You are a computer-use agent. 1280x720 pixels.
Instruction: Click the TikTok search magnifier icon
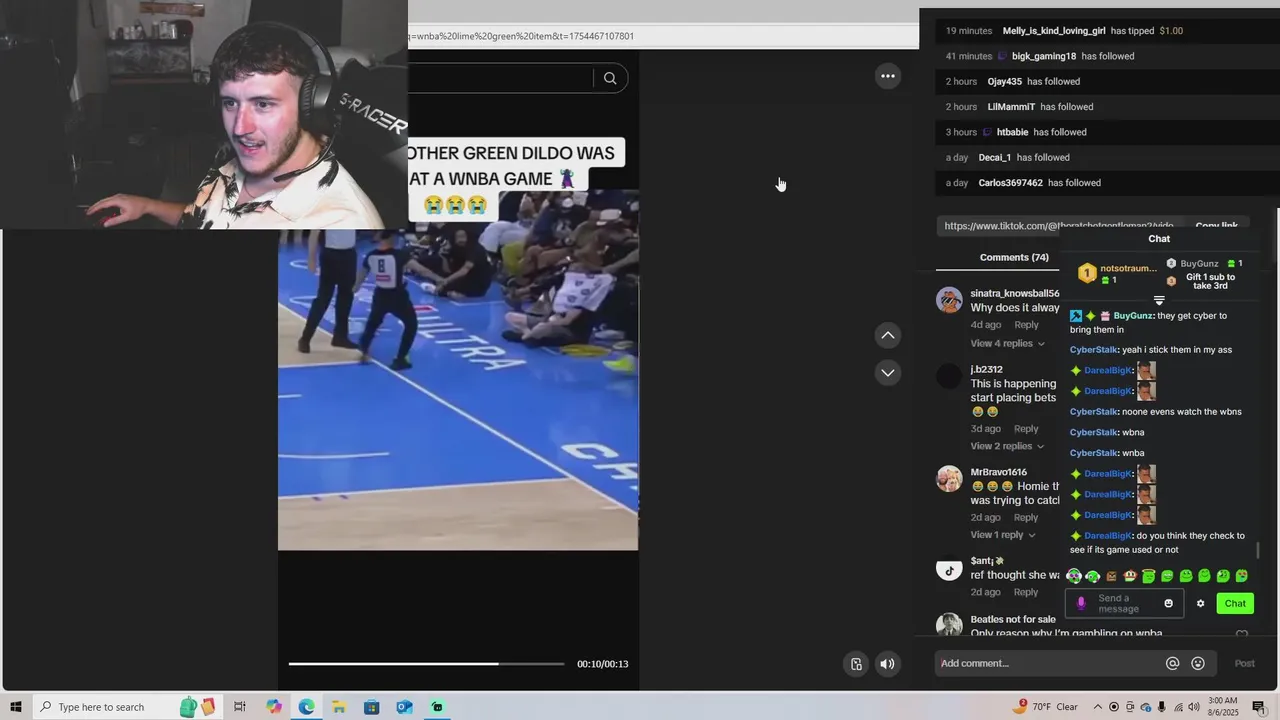(x=610, y=78)
